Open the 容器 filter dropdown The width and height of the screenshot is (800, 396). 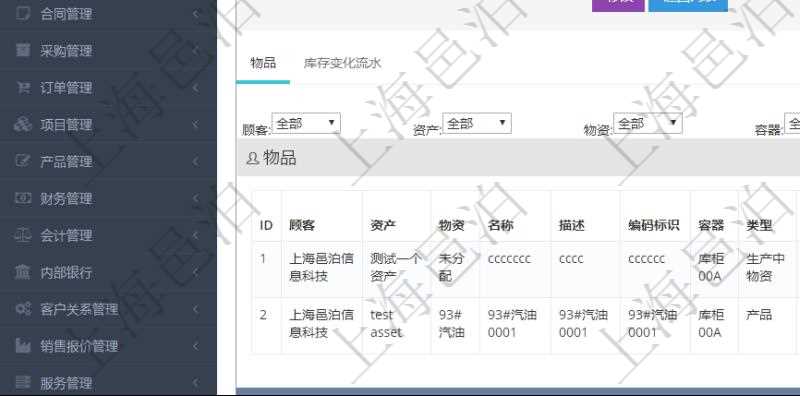coord(792,123)
